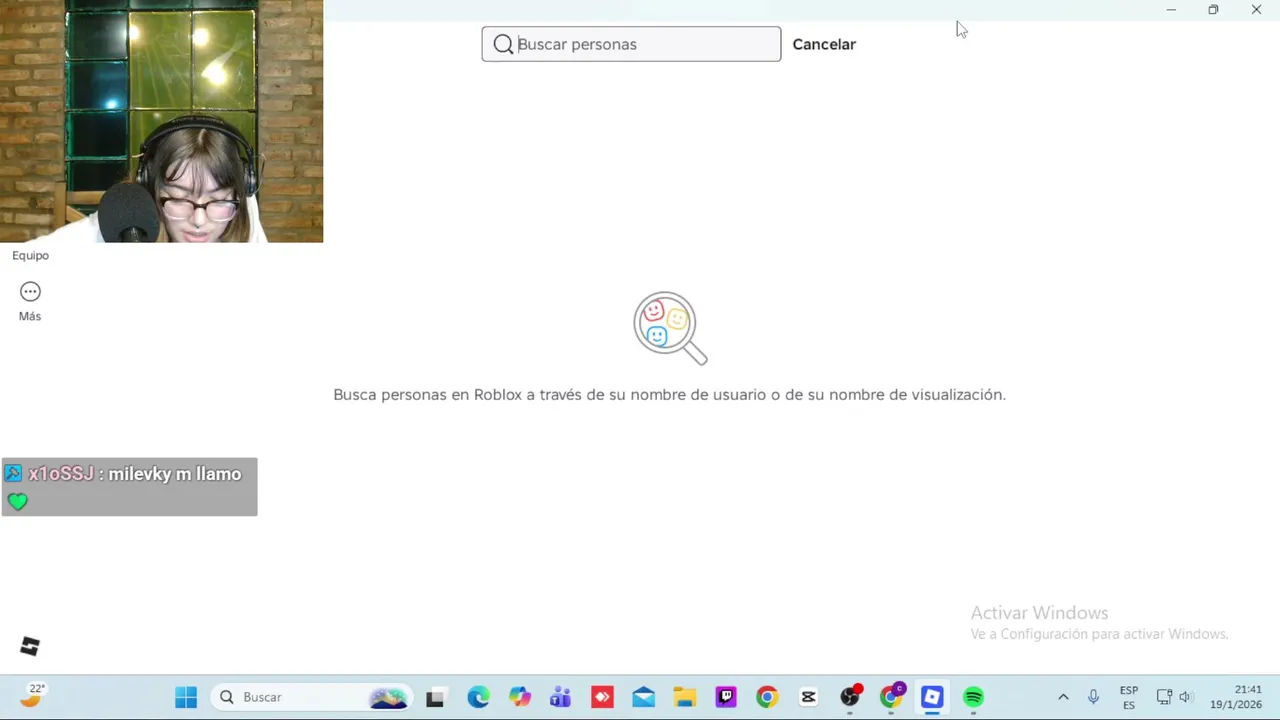Show hidden system tray icons
The height and width of the screenshot is (720, 1280).
click(1063, 697)
